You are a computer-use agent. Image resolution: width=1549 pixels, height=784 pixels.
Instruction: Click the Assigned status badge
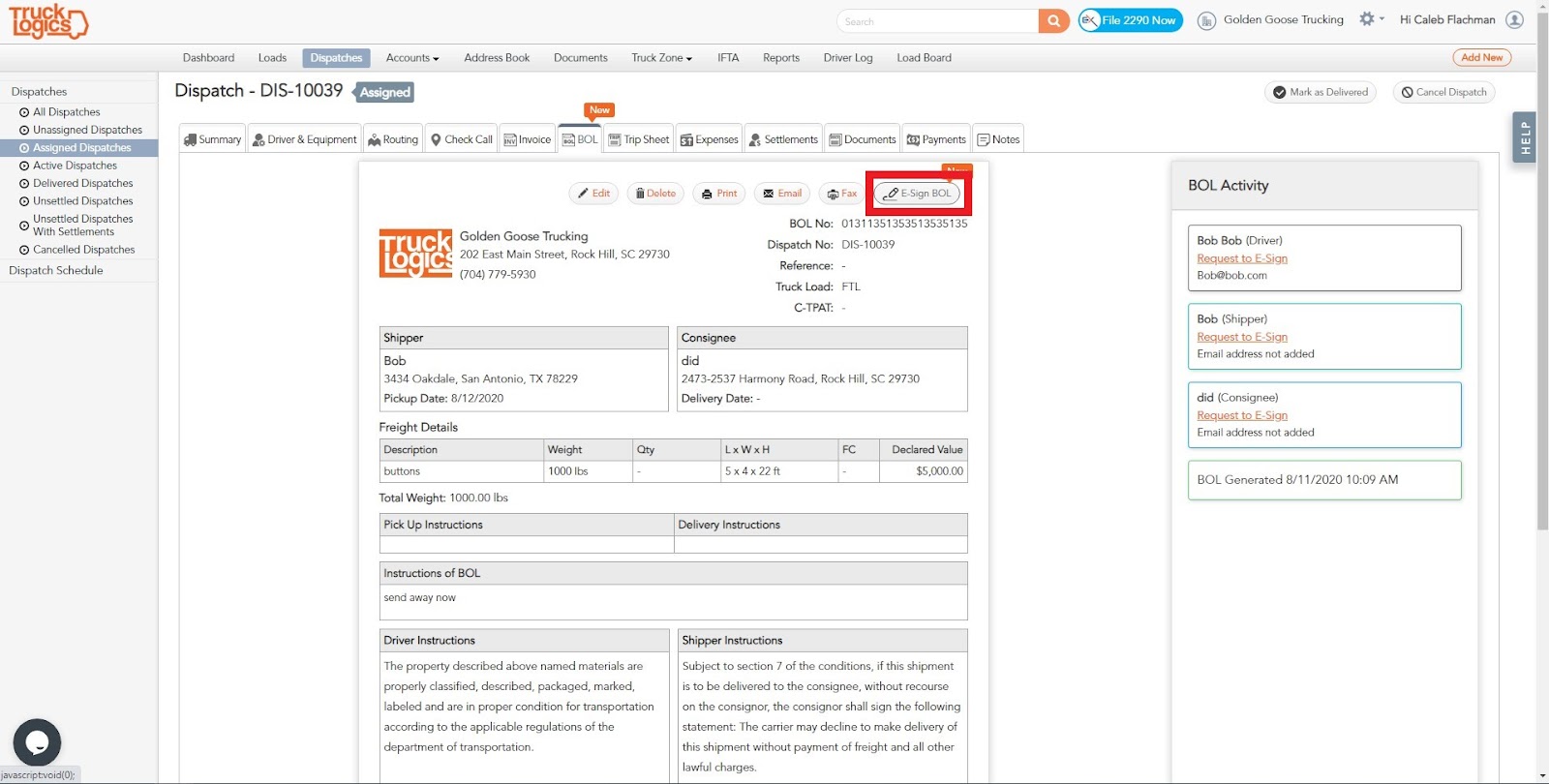(x=385, y=93)
